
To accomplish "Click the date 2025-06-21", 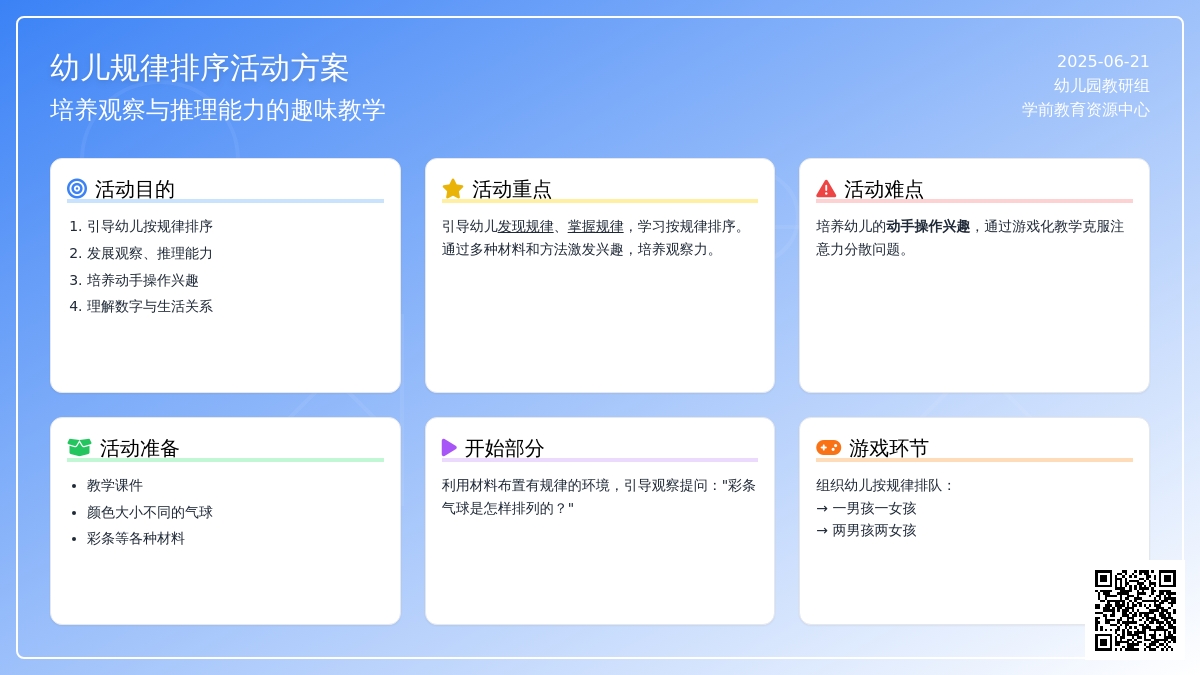I will tap(1103, 61).
